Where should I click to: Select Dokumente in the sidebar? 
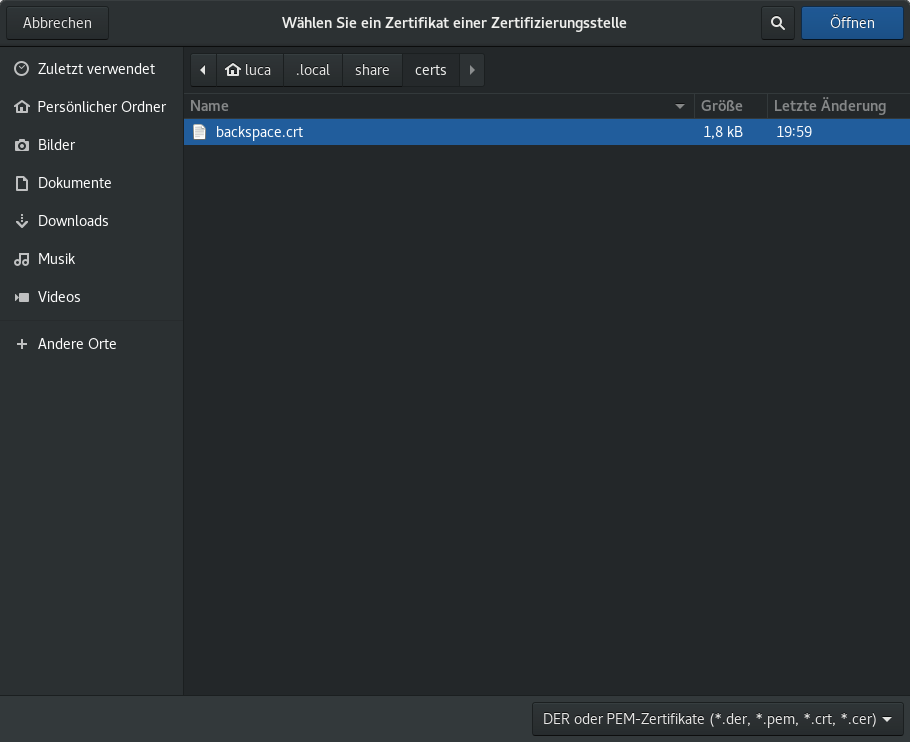point(74,183)
